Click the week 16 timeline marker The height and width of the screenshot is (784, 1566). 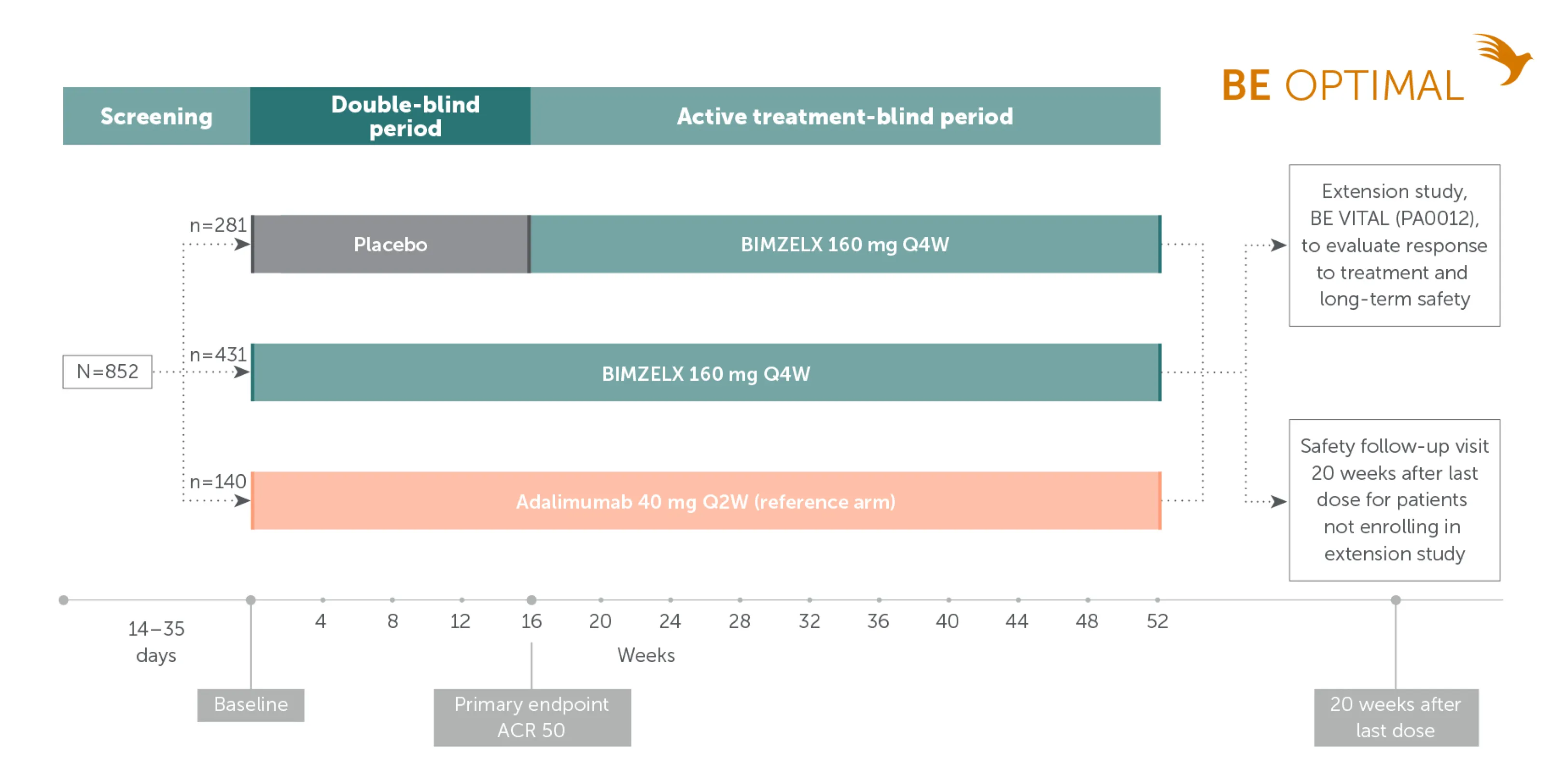531,600
